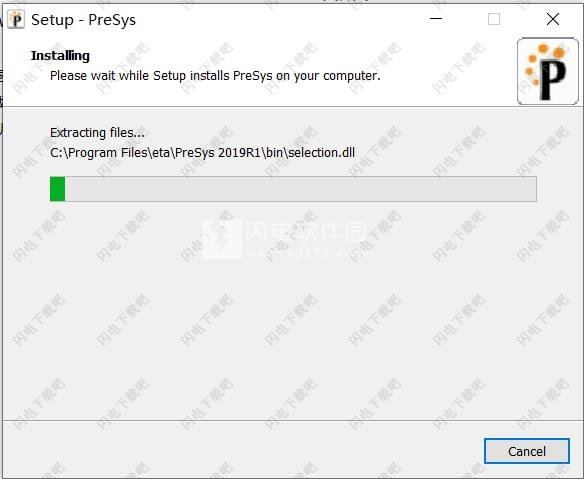The height and width of the screenshot is (479, 584).
Task: Click the orange dots on the PreSys logo
Action: 538,61
